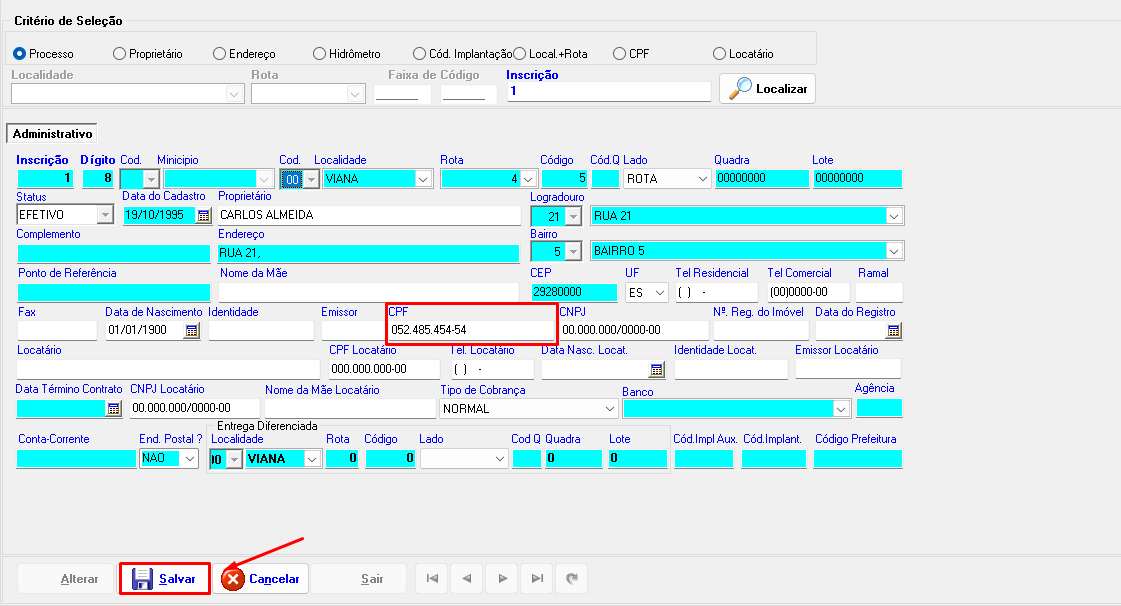Click the first record navigation arrow
Viewport: 1121px width, 606px height.
pyautogui.click(x=430, y=579)
